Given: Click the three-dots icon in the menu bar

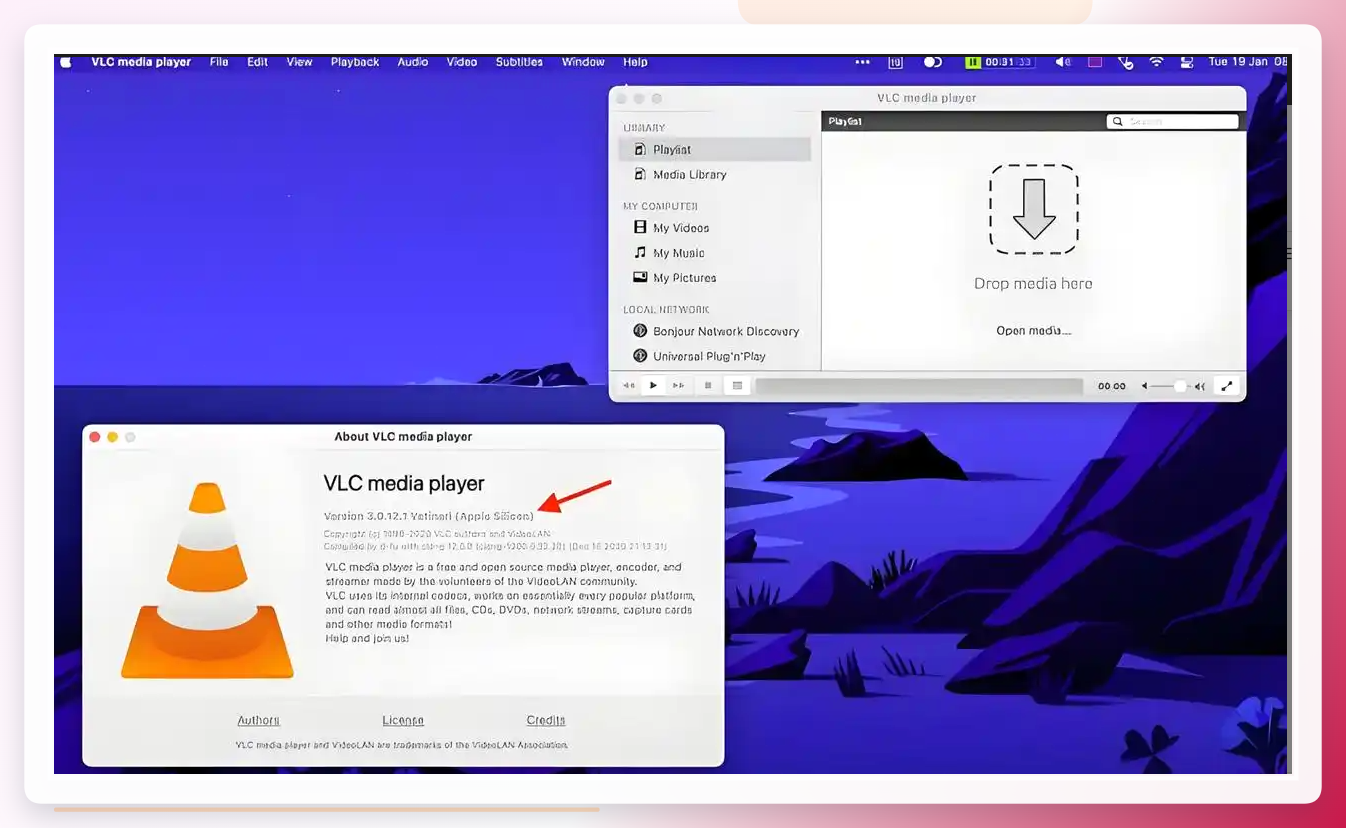Looking at the screenshot, I should 862,62.
